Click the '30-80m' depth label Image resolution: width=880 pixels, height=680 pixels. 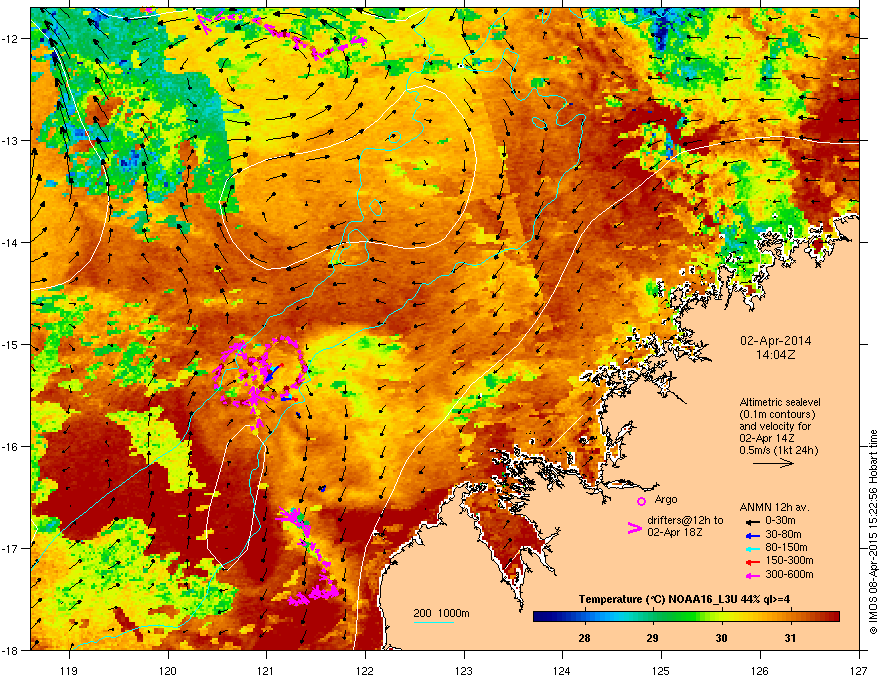point(783,534)
